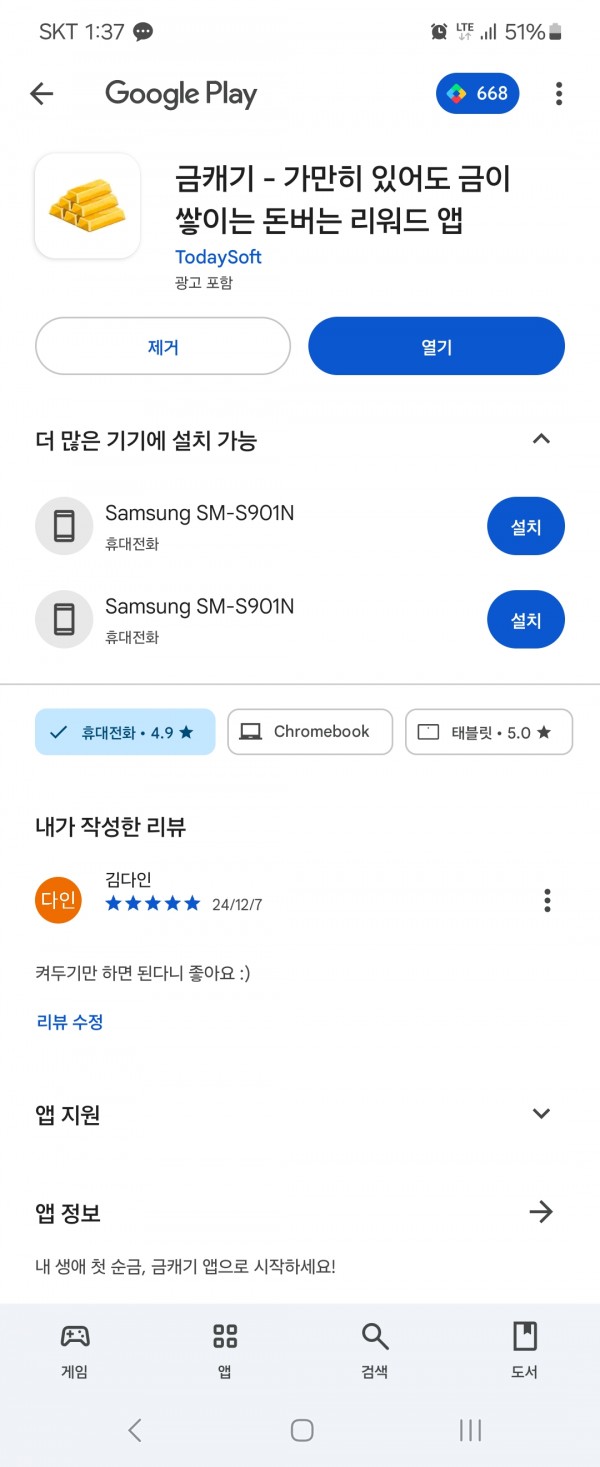Select the 휴대전화 4.9 rating chip
The height and width of the screenshot is (1467, 600).
pyautogui.click(x=125, y=732)
